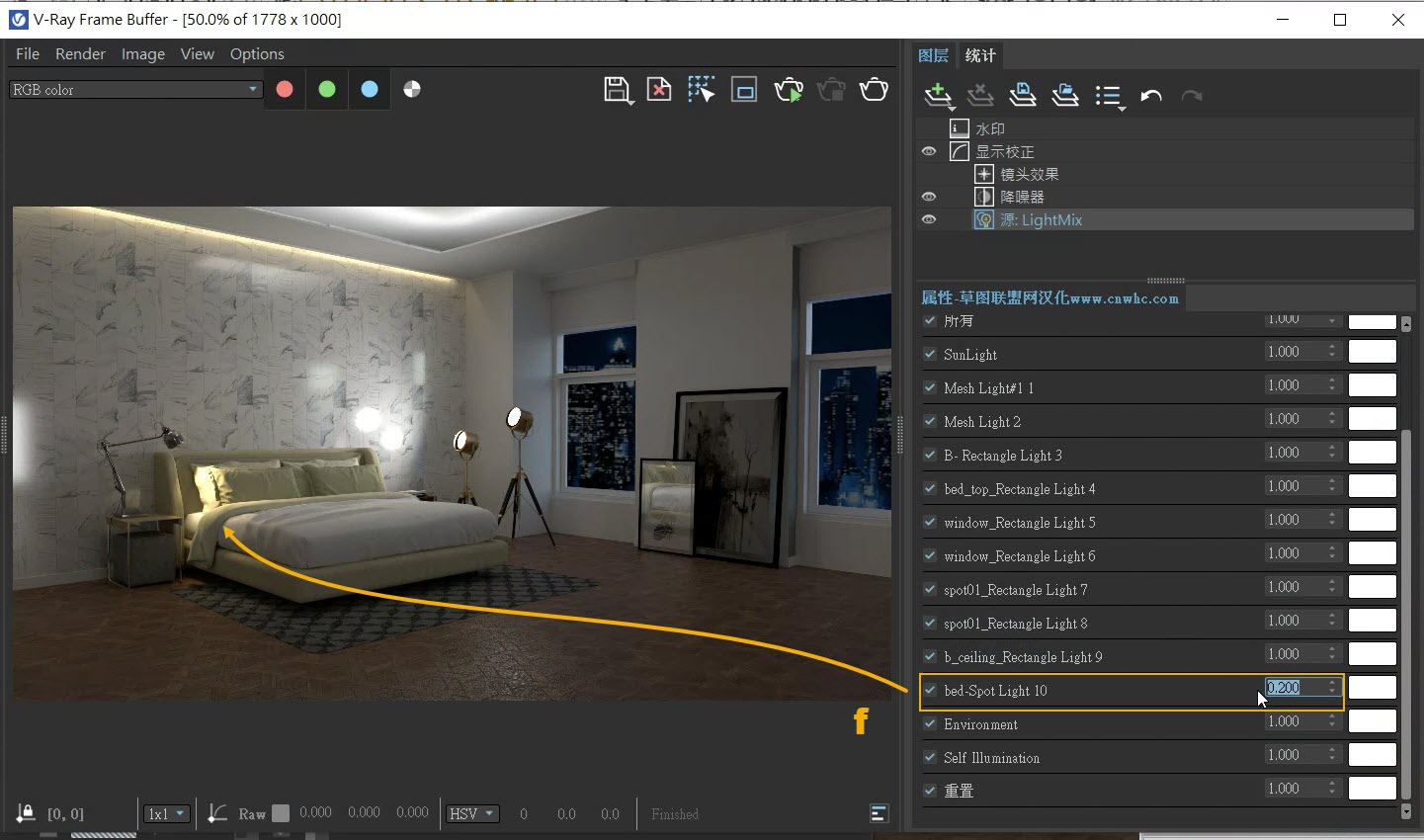The width and height of the screenshot is (1424, 840).
Task: Uncheck the spot01_Rectangle Light 7 checkbox
Action: tap(930, 589)
